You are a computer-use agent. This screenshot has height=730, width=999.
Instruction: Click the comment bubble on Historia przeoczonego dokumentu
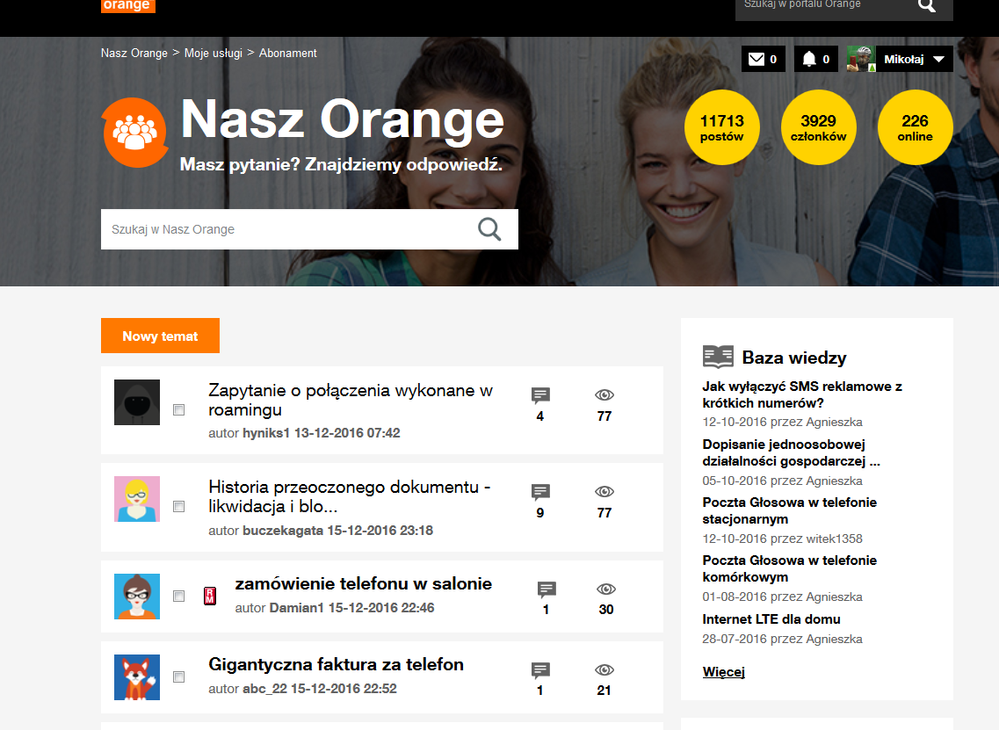[x=540, y=491]
